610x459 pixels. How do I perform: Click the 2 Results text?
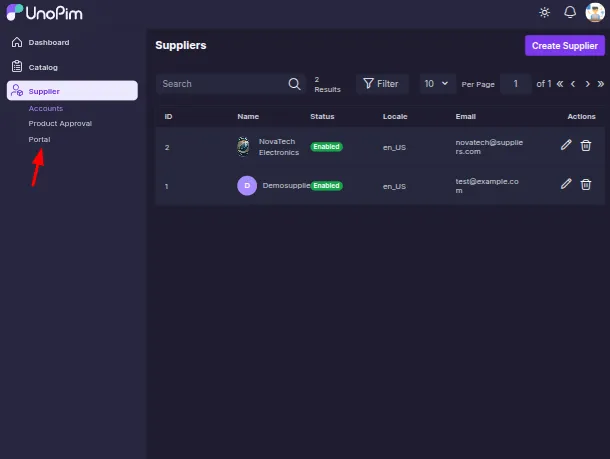tap(327, 84)
